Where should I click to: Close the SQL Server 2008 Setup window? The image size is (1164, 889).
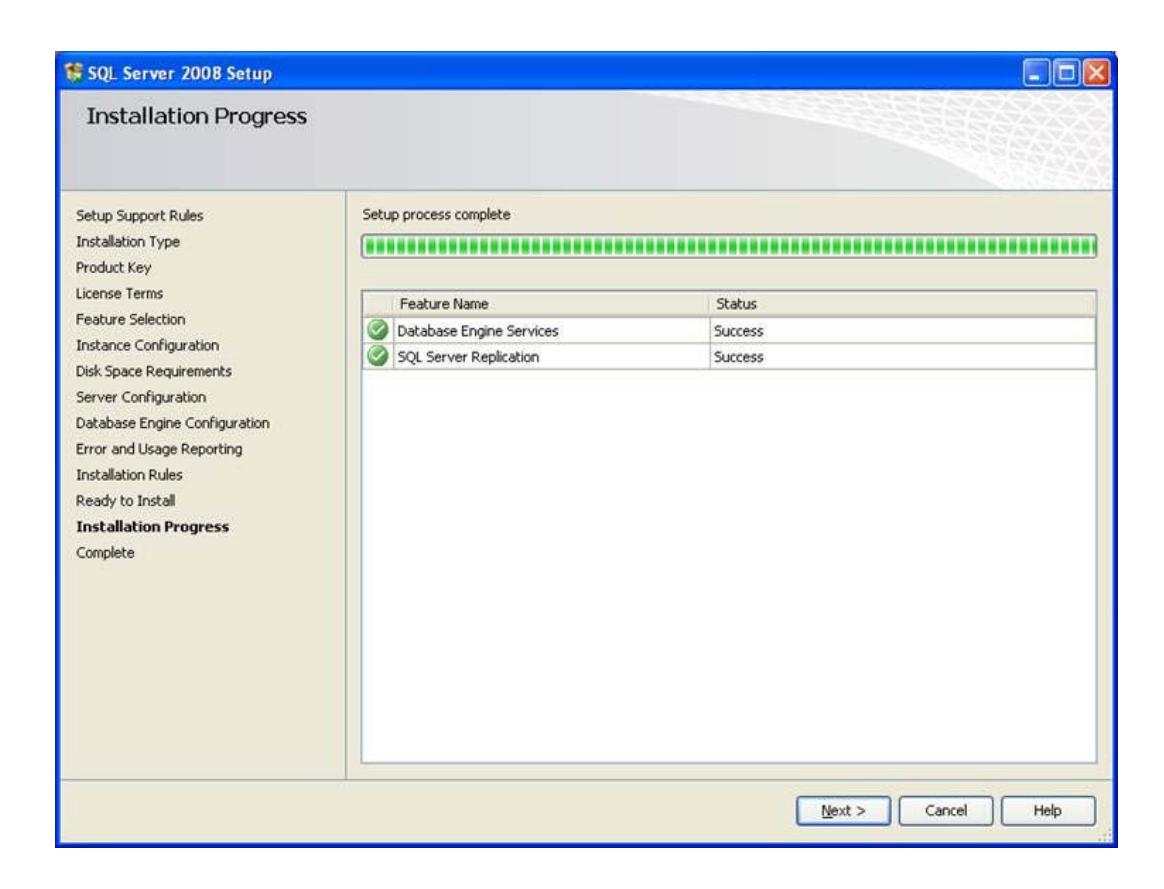[1096, 73]
